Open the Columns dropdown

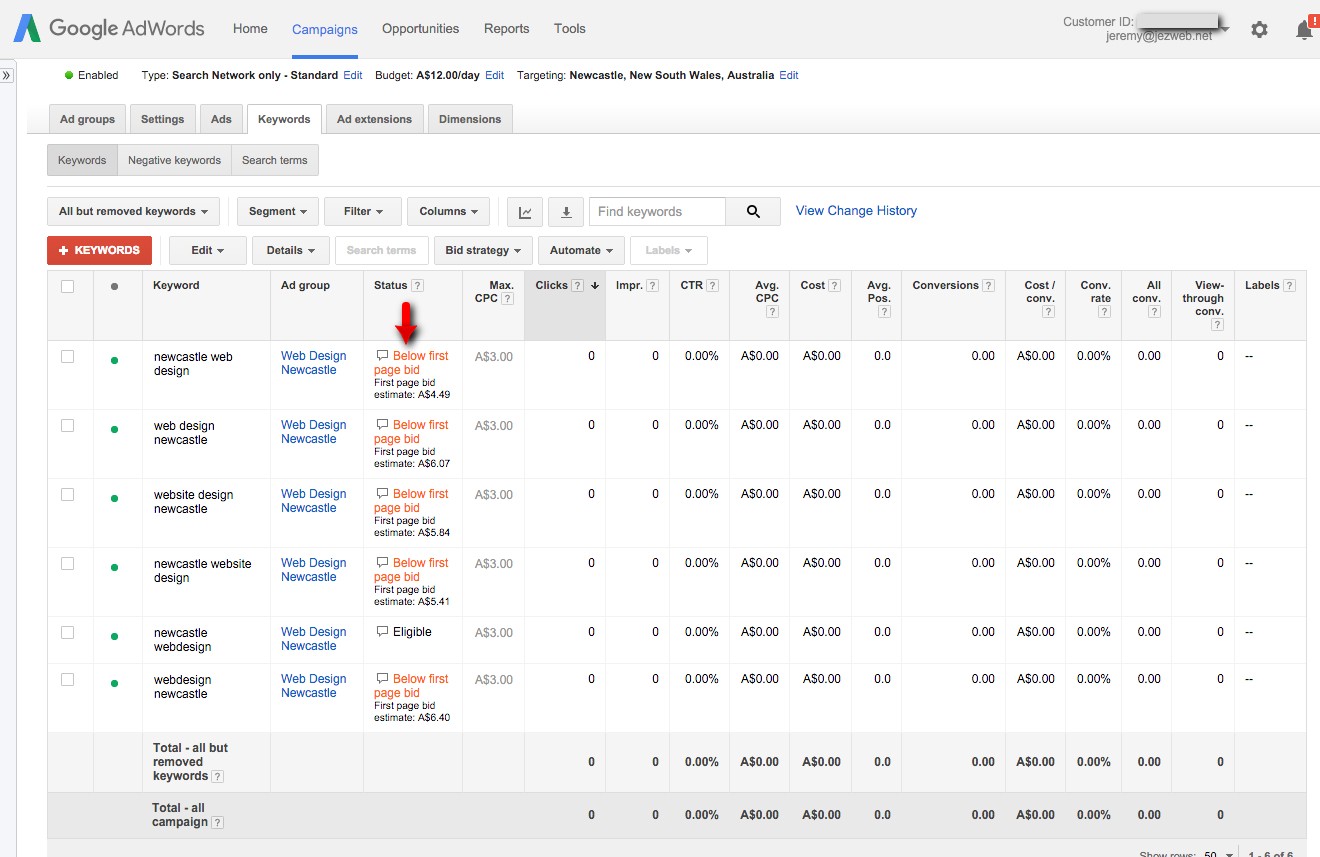click(x=447, y=211)
